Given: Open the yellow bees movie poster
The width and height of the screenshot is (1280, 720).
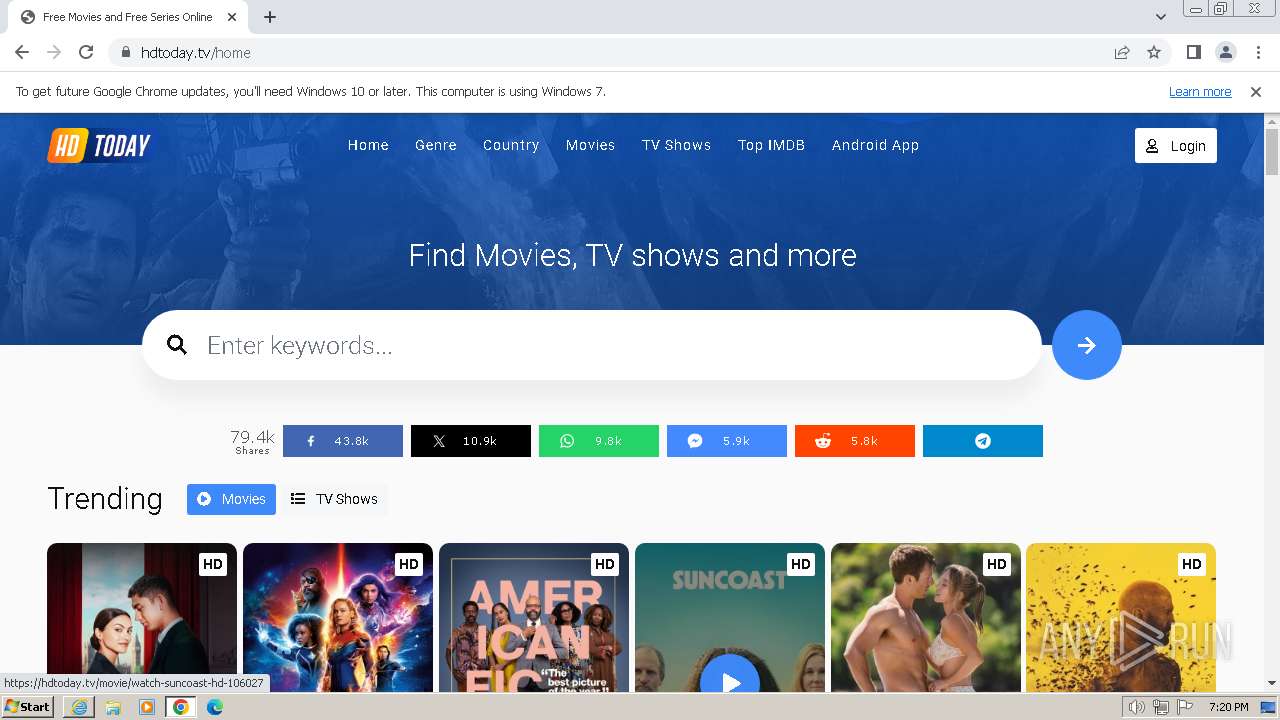Looking at the screenshot, I should click(1121, 617).
